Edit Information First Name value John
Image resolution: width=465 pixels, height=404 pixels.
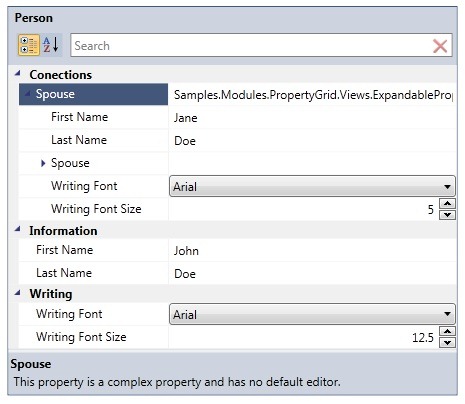(312, 251)
